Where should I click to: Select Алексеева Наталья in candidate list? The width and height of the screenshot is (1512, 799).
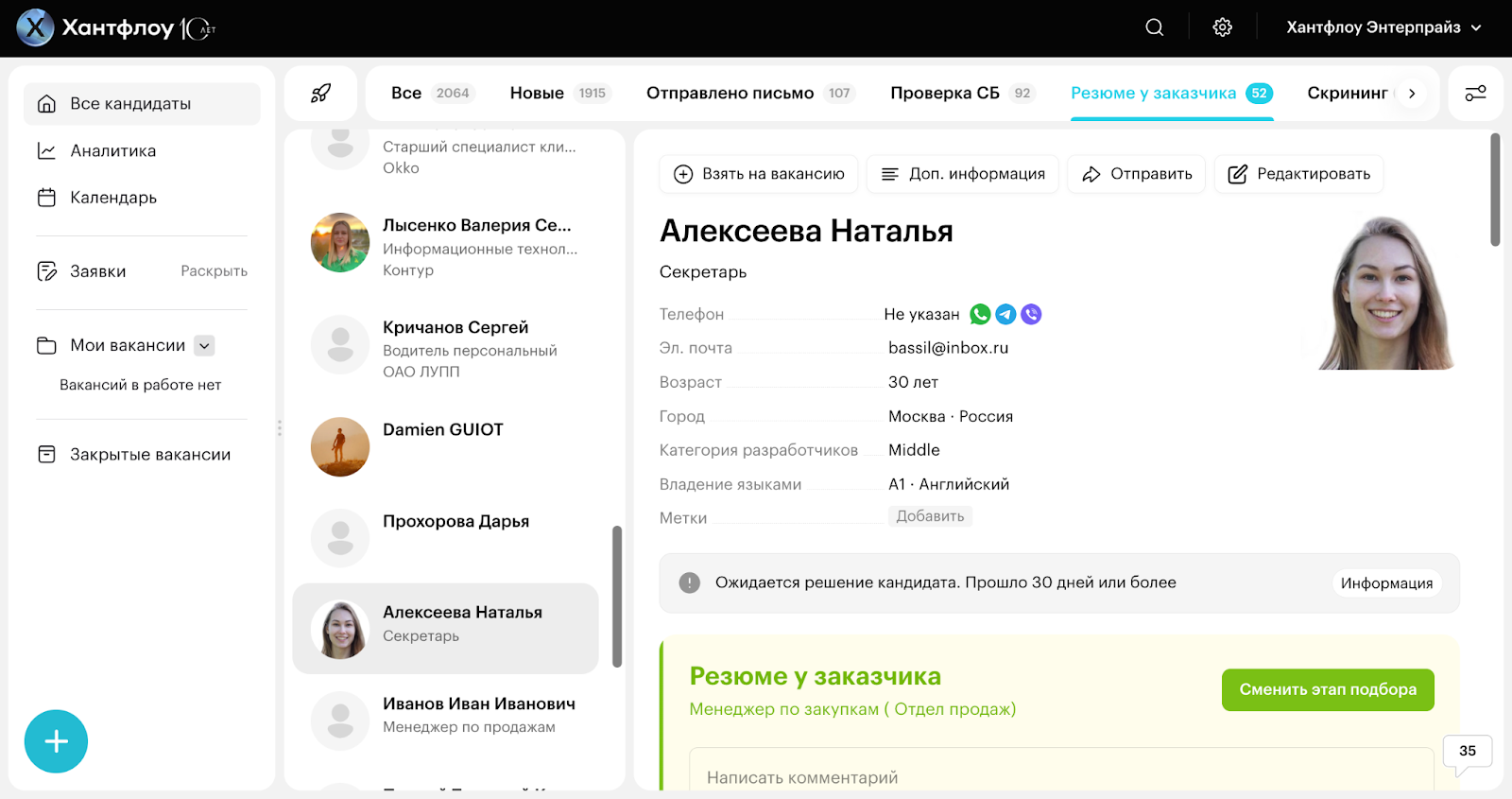[x=446, y=629]
